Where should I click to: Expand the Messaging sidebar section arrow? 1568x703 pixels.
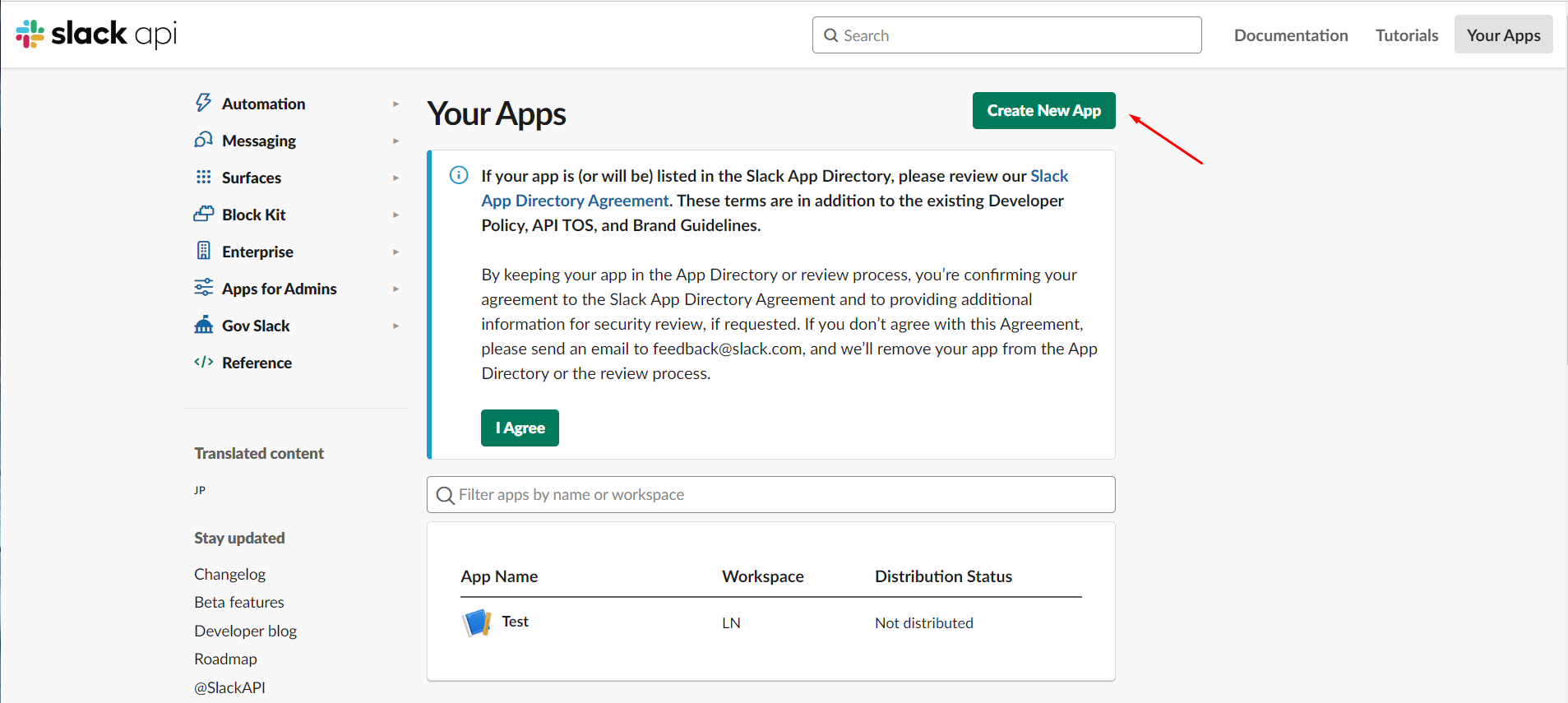click(395, 141)
